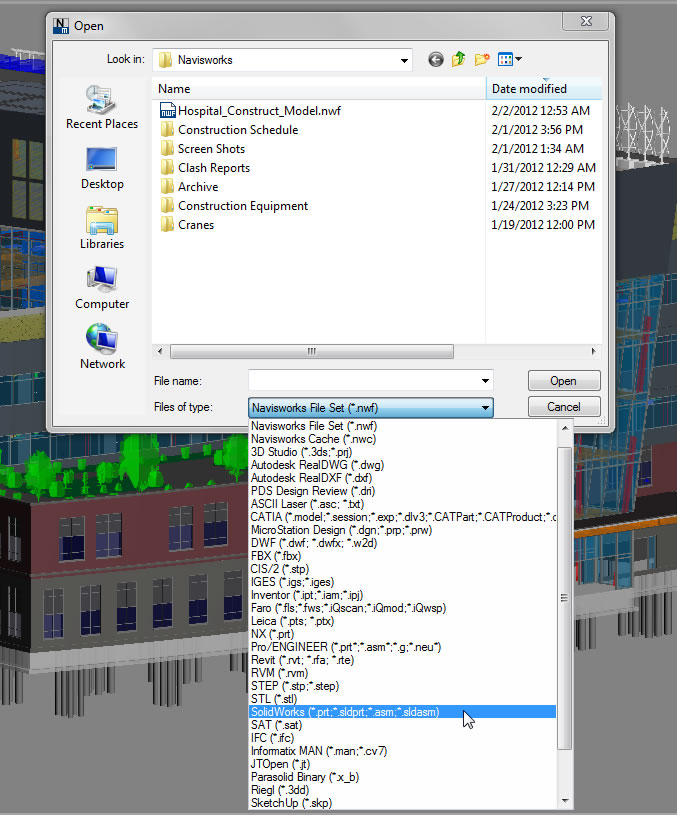This screenshot has width=677, height=815.
Task: Select the Construction Equipment folder
Action: [x=234, y=206]
